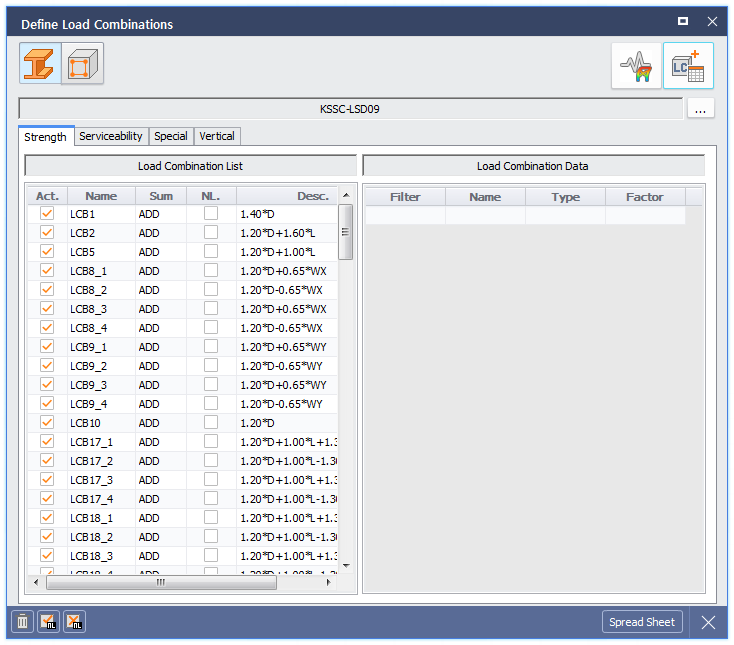This screenshot has height=645, width=734.
Task: Click the add load combination table icon
Action: click(x=688, y=66)
